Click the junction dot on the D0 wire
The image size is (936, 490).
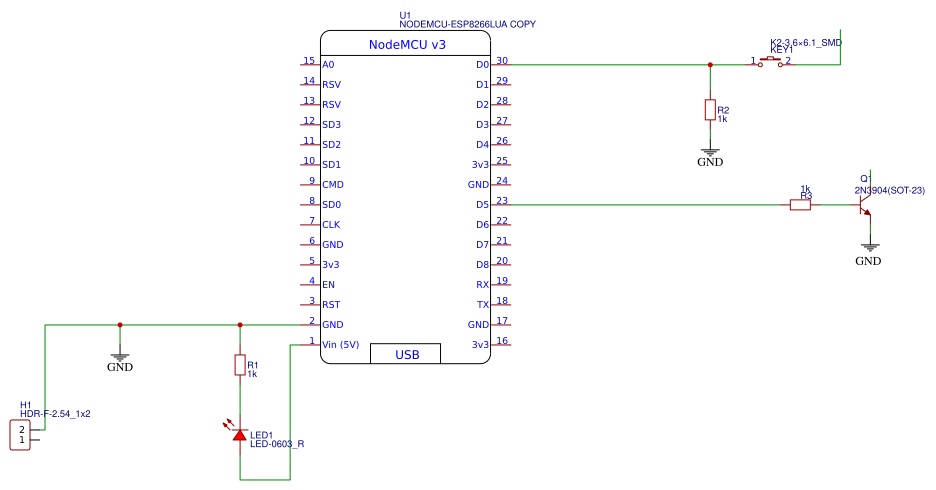[x=710, y=64]
